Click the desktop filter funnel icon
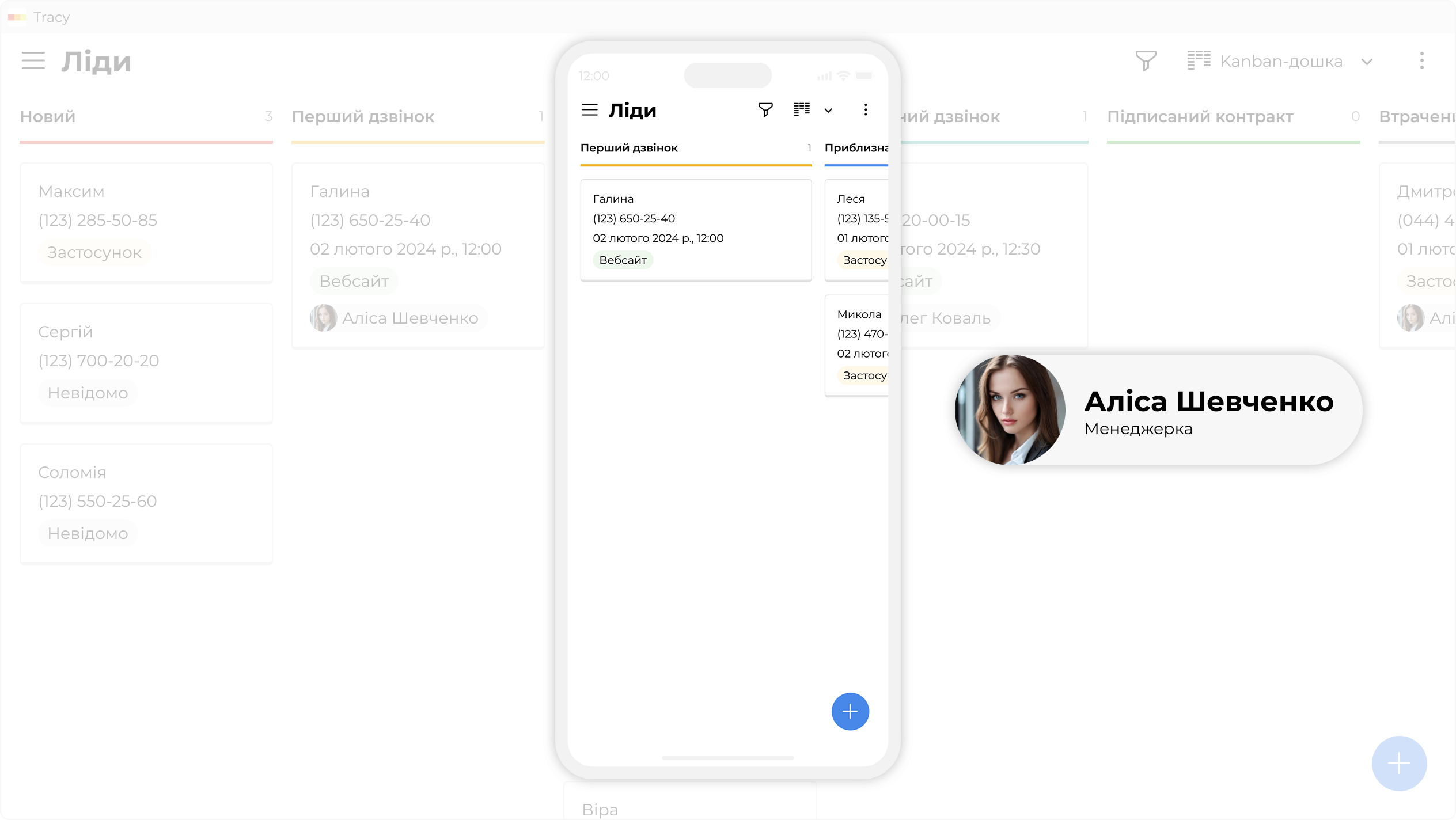The height and width of the screenshot is (820, 1456). click(1146, 60)
